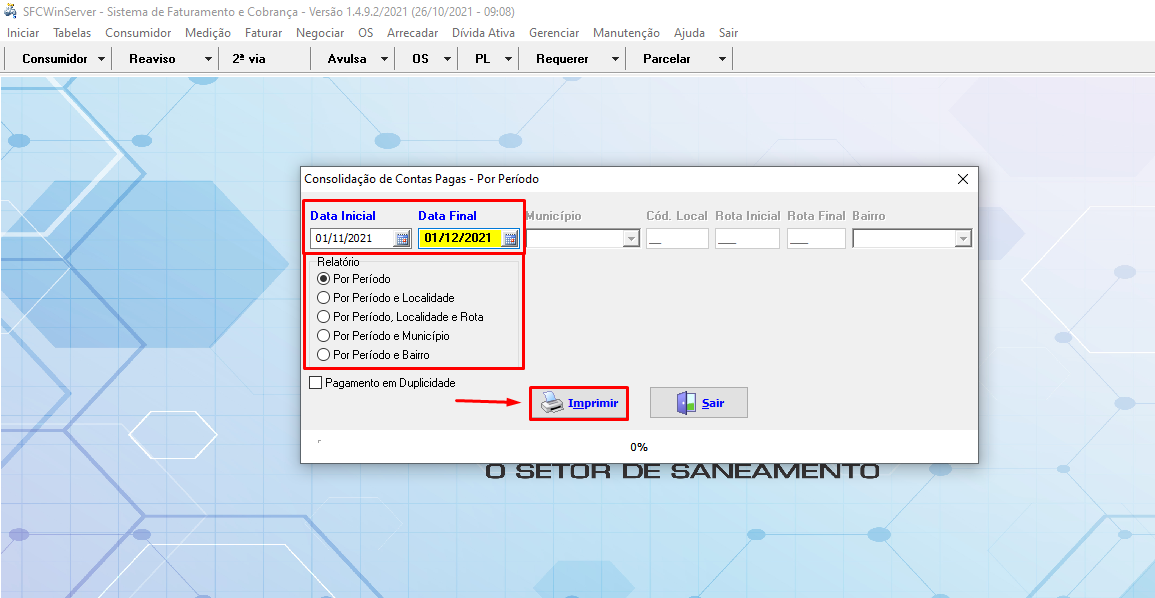Open the Dívida Ativa menu

483,33
